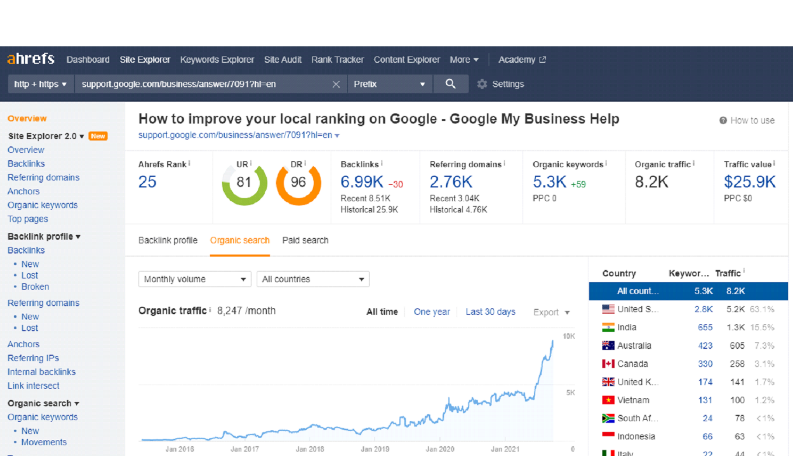This screenshot has width=793, height=456.
Task: Click the India flag icon
Action: (608, 327)
